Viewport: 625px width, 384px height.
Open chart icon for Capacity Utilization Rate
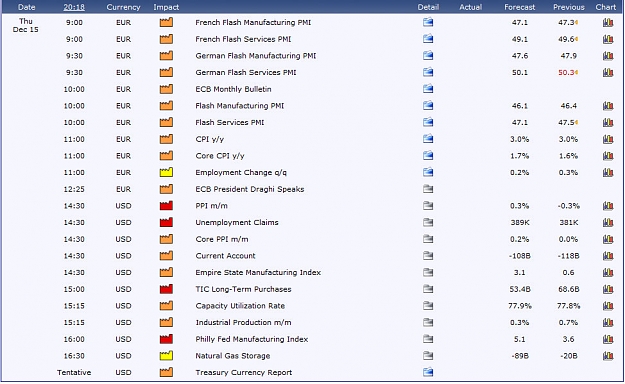click(x=608, y=306)
